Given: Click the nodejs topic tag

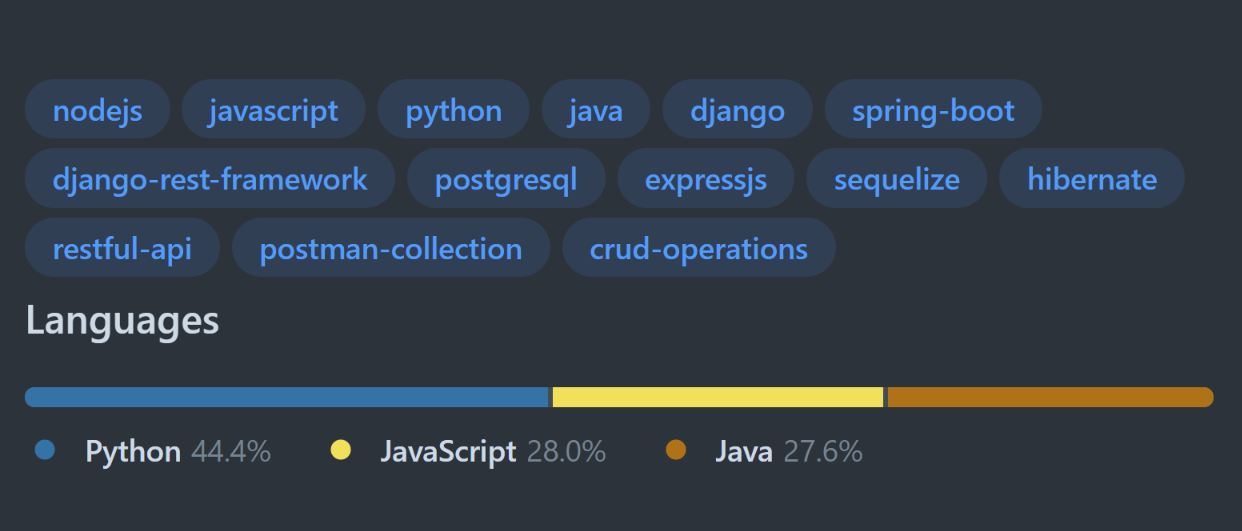Looking at the screenshot, I should pyautogui.click(x=97, y=109).
